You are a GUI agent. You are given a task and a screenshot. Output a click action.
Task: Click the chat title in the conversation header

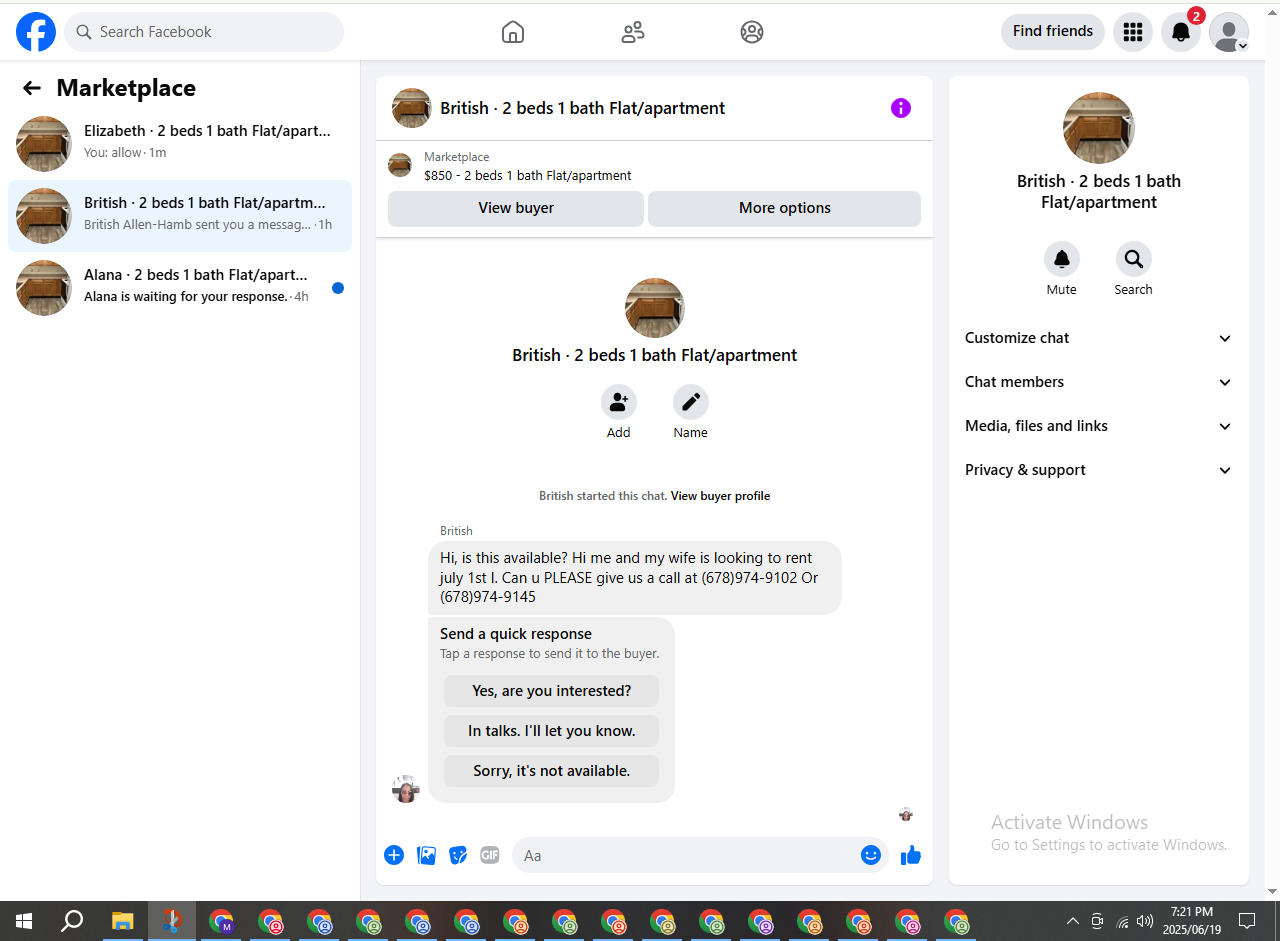coord(583,108)
